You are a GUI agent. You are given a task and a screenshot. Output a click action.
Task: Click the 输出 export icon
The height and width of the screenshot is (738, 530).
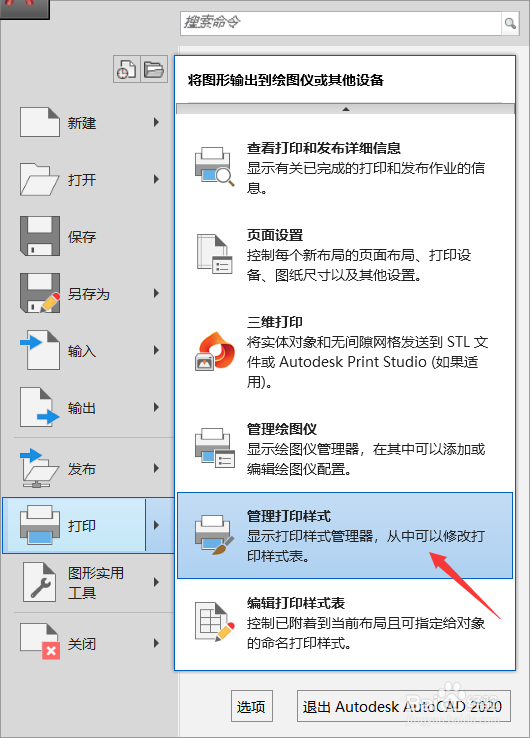(40, 407)
